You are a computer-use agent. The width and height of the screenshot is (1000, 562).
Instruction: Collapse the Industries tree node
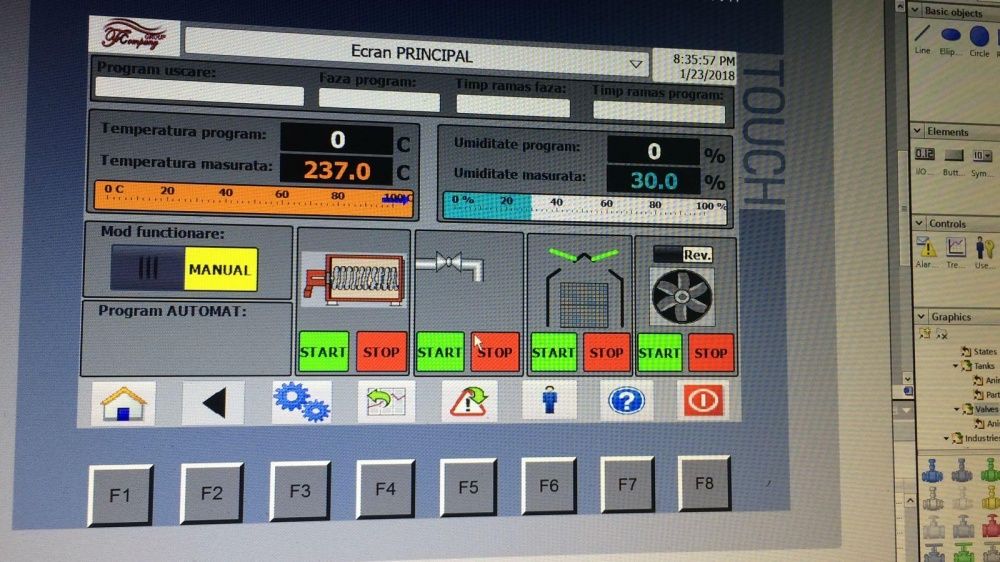(x=946, y=438)
